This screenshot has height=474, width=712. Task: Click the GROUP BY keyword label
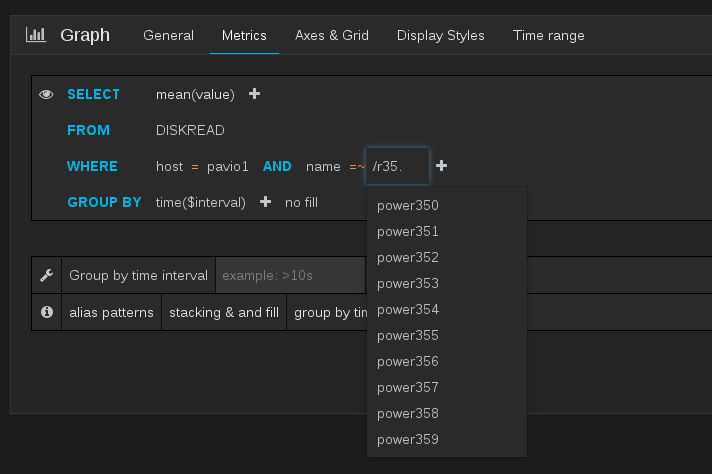point(104,202)
